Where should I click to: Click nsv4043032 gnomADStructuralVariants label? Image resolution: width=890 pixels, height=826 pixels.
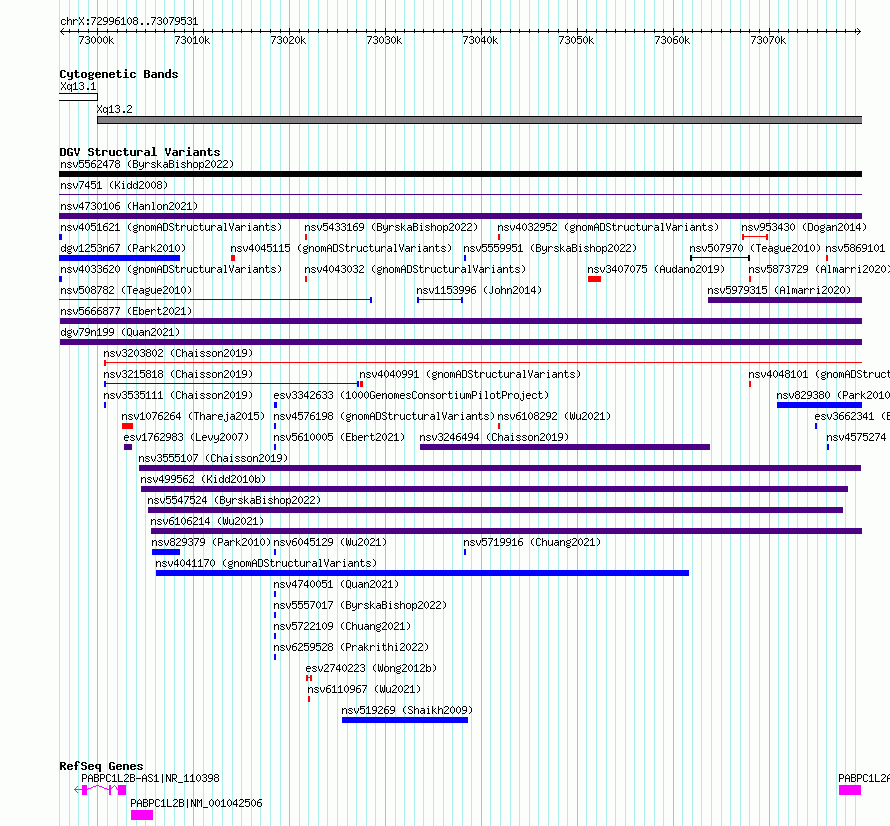click(x=415, y=269)
